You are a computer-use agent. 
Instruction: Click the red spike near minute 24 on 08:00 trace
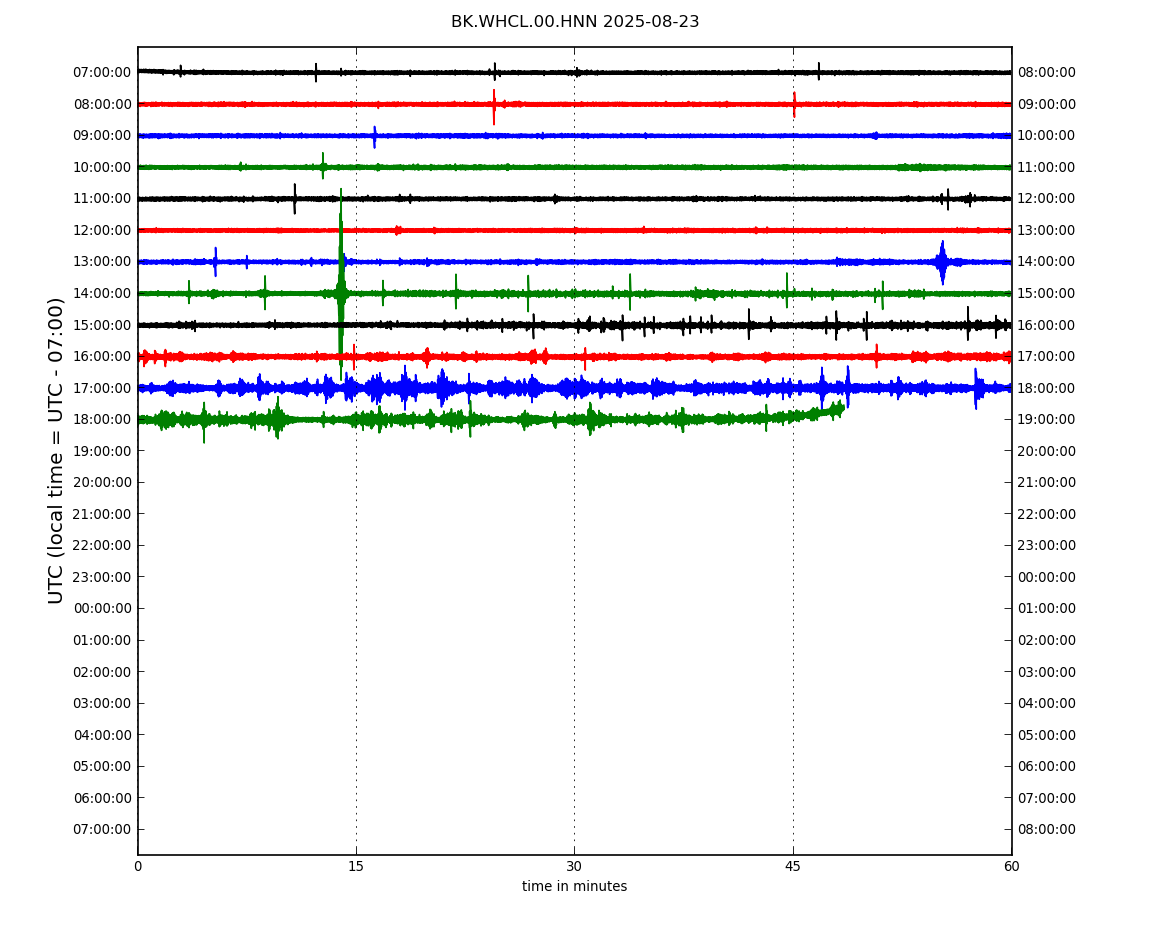[x=494, y=106]
